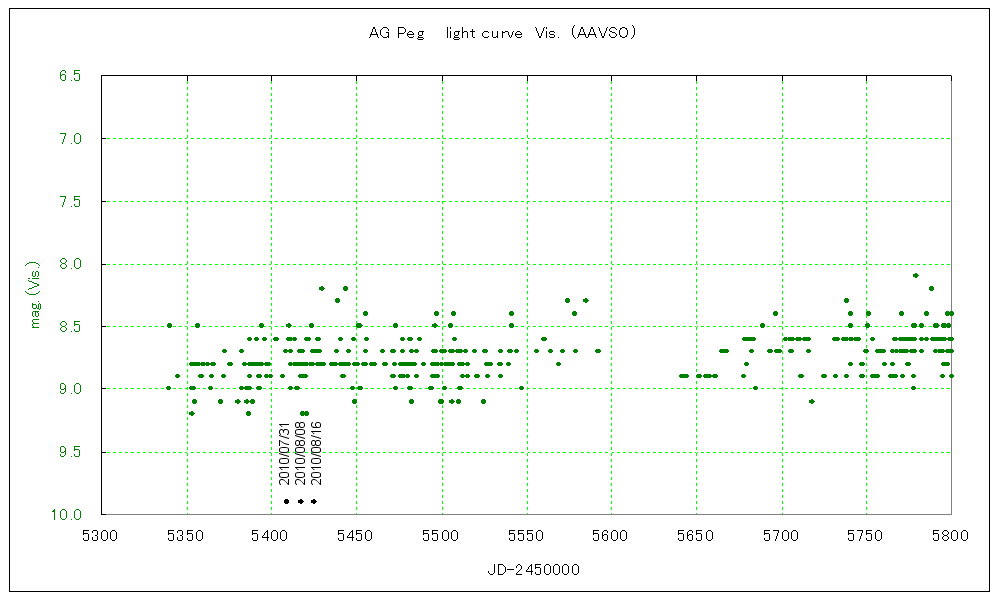Click the black marker dot below 2010/08/16

(x=314, y=501)
